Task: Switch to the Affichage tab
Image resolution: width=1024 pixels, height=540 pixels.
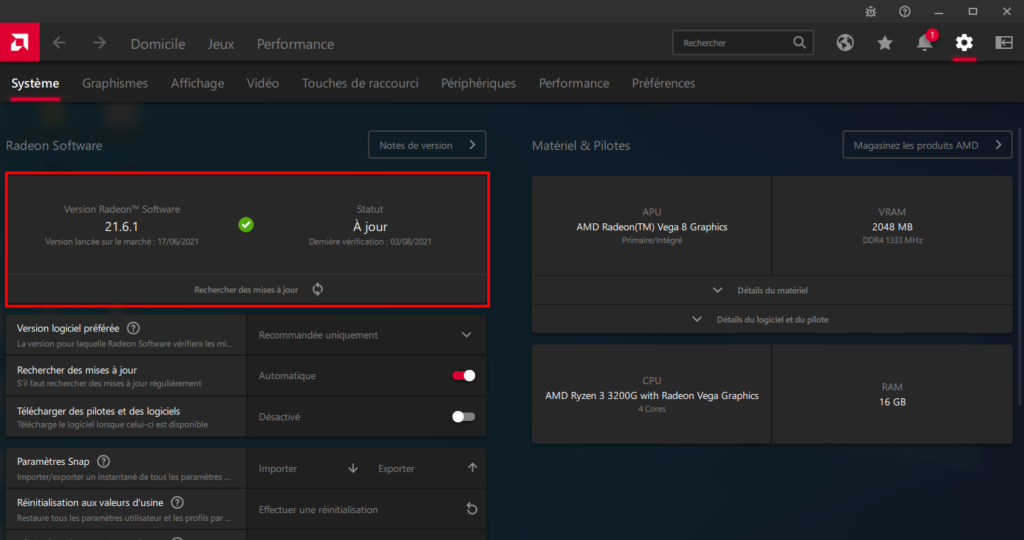Action: [x=197, y=83]
